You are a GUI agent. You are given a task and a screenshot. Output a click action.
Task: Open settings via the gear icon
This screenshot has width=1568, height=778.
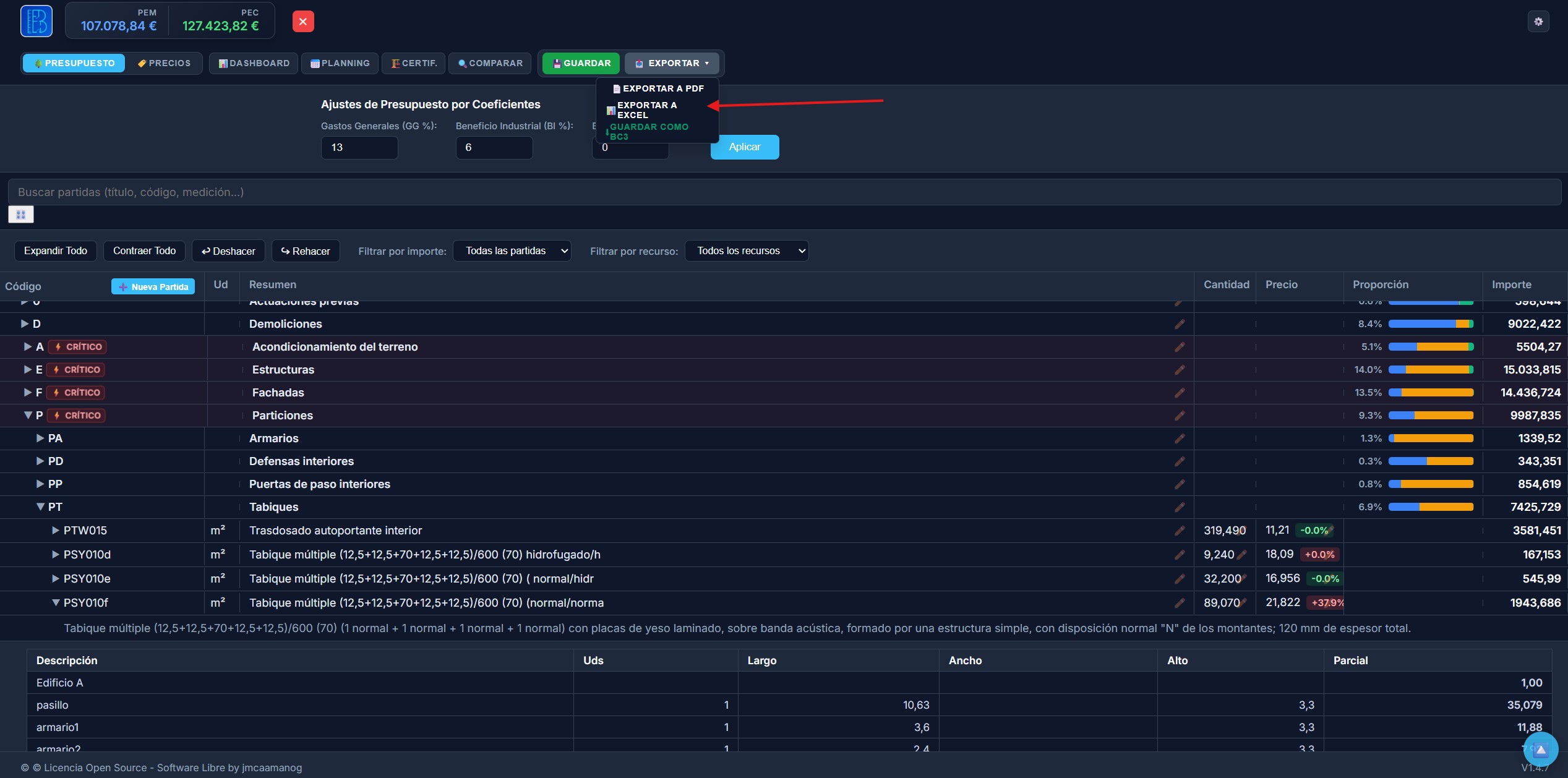[1538, 22]
